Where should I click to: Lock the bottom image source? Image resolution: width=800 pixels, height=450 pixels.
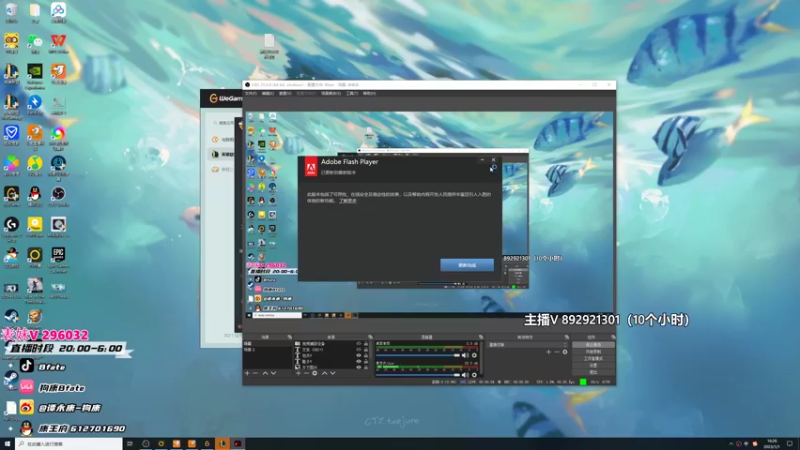(366, 367)
